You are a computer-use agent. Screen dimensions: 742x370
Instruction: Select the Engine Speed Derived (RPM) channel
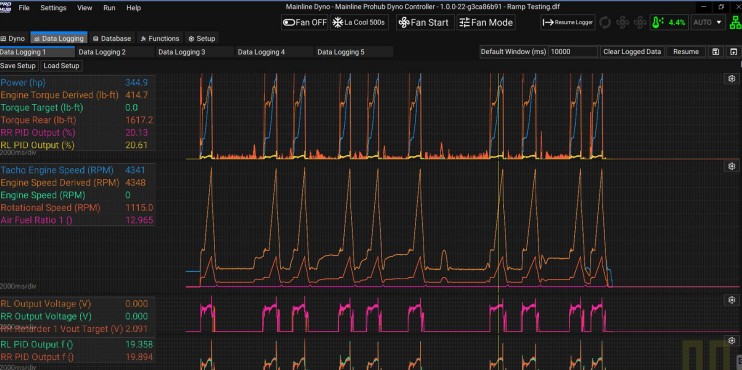point(60,183)
